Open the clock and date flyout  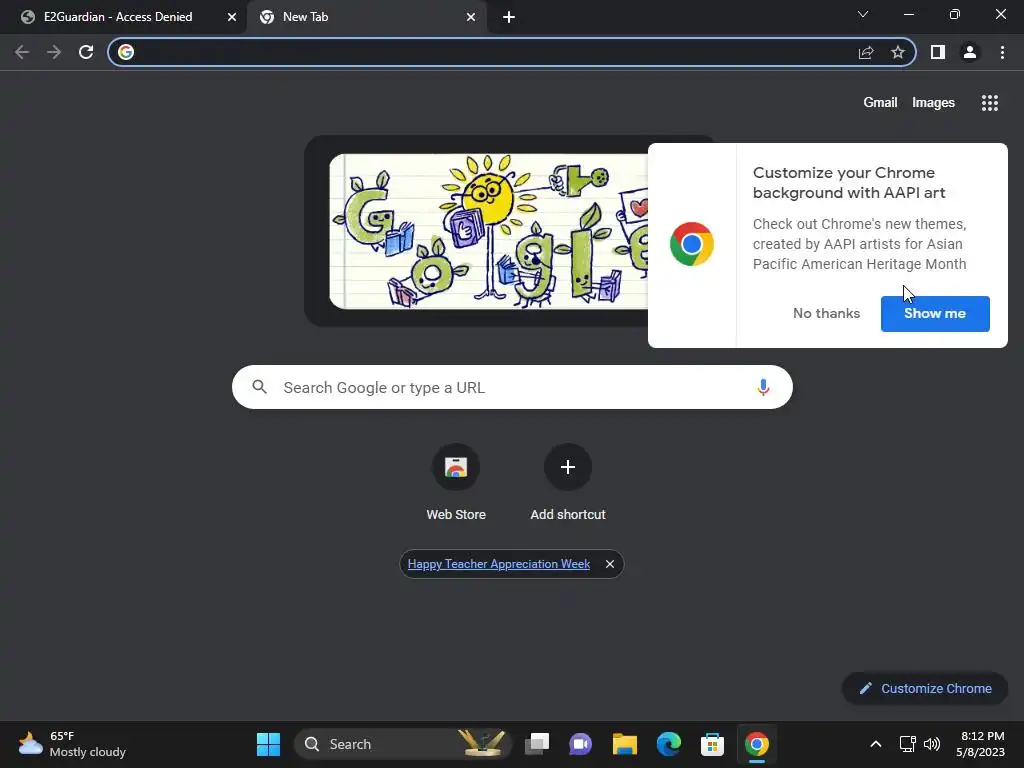tap(980, 744)
